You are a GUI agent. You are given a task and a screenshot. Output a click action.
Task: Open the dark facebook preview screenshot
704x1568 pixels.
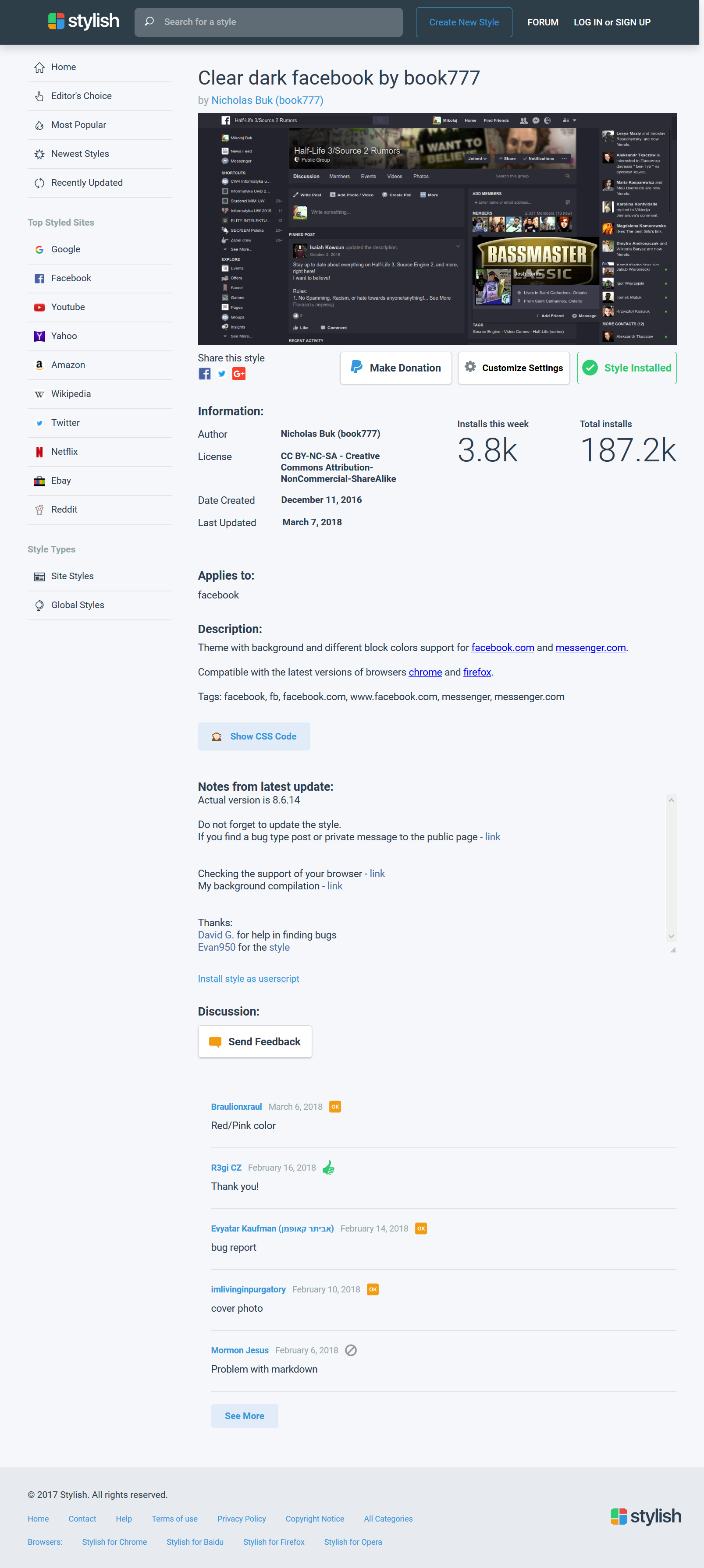tap(437, 229)
